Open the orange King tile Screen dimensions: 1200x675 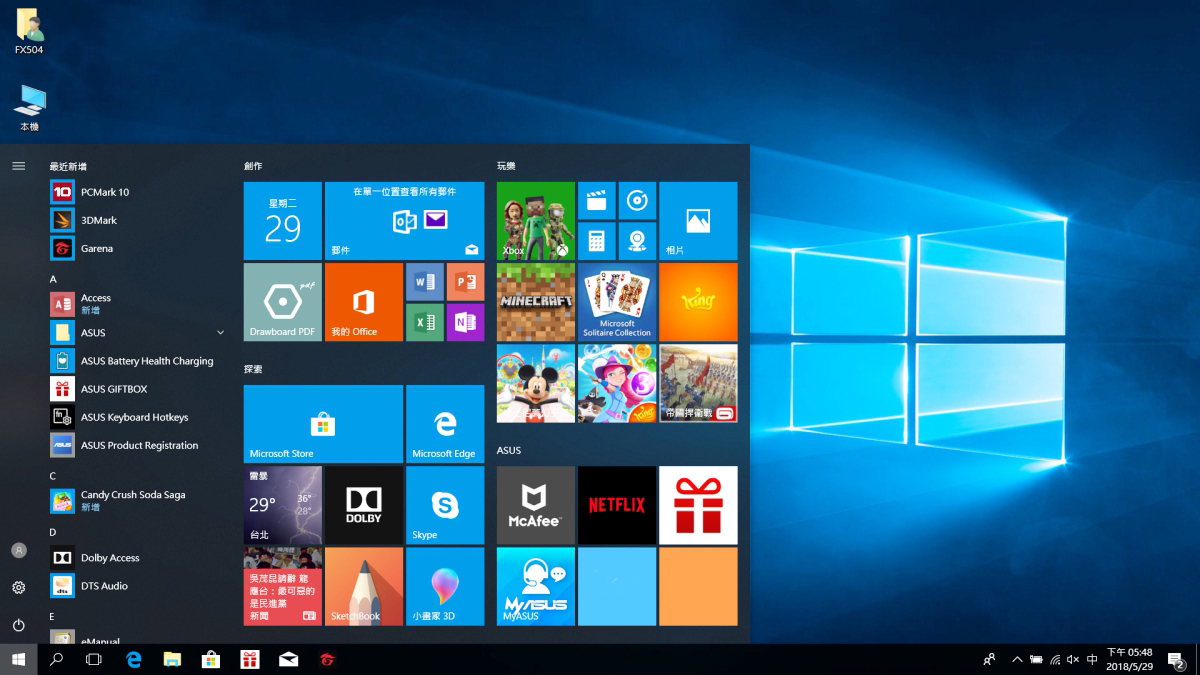[x=698, y=302]
